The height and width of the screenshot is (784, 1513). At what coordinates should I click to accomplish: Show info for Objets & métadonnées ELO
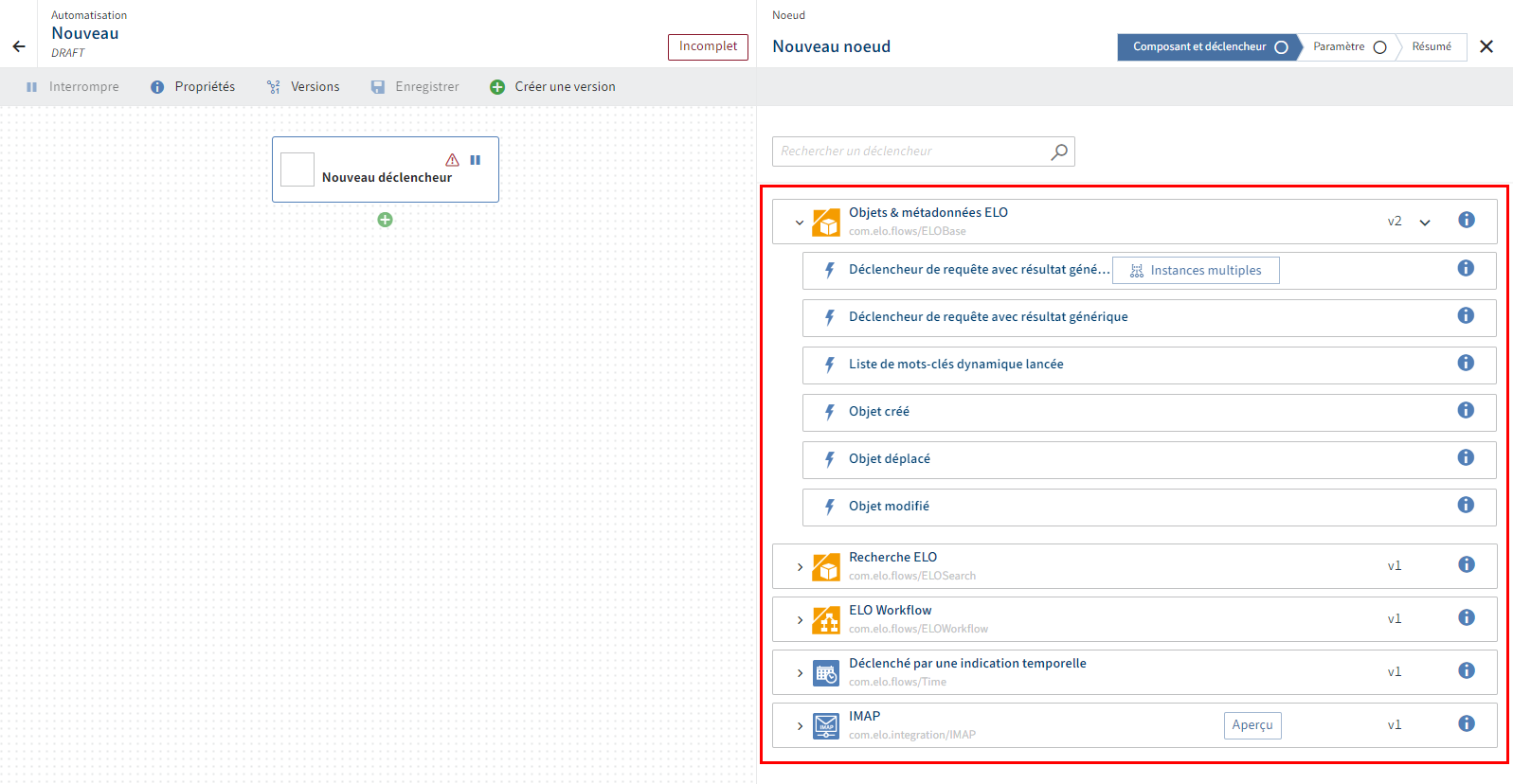point(1467,220)
